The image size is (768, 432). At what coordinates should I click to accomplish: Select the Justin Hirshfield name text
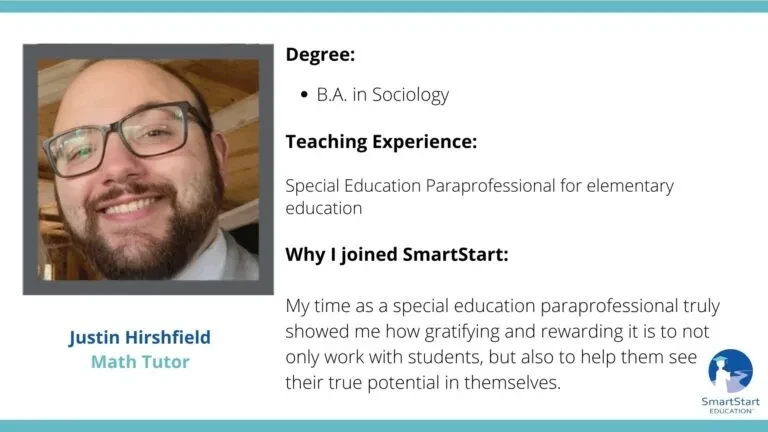(140, 337)
